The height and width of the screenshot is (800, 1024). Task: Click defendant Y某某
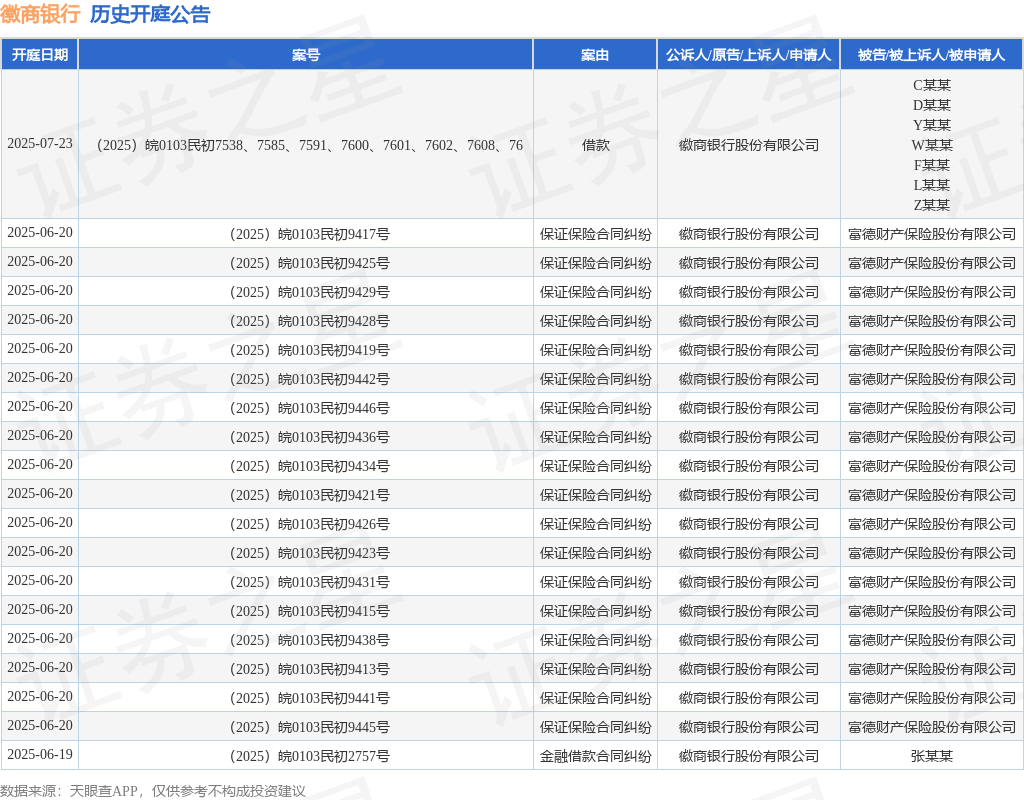click(932, 125)
